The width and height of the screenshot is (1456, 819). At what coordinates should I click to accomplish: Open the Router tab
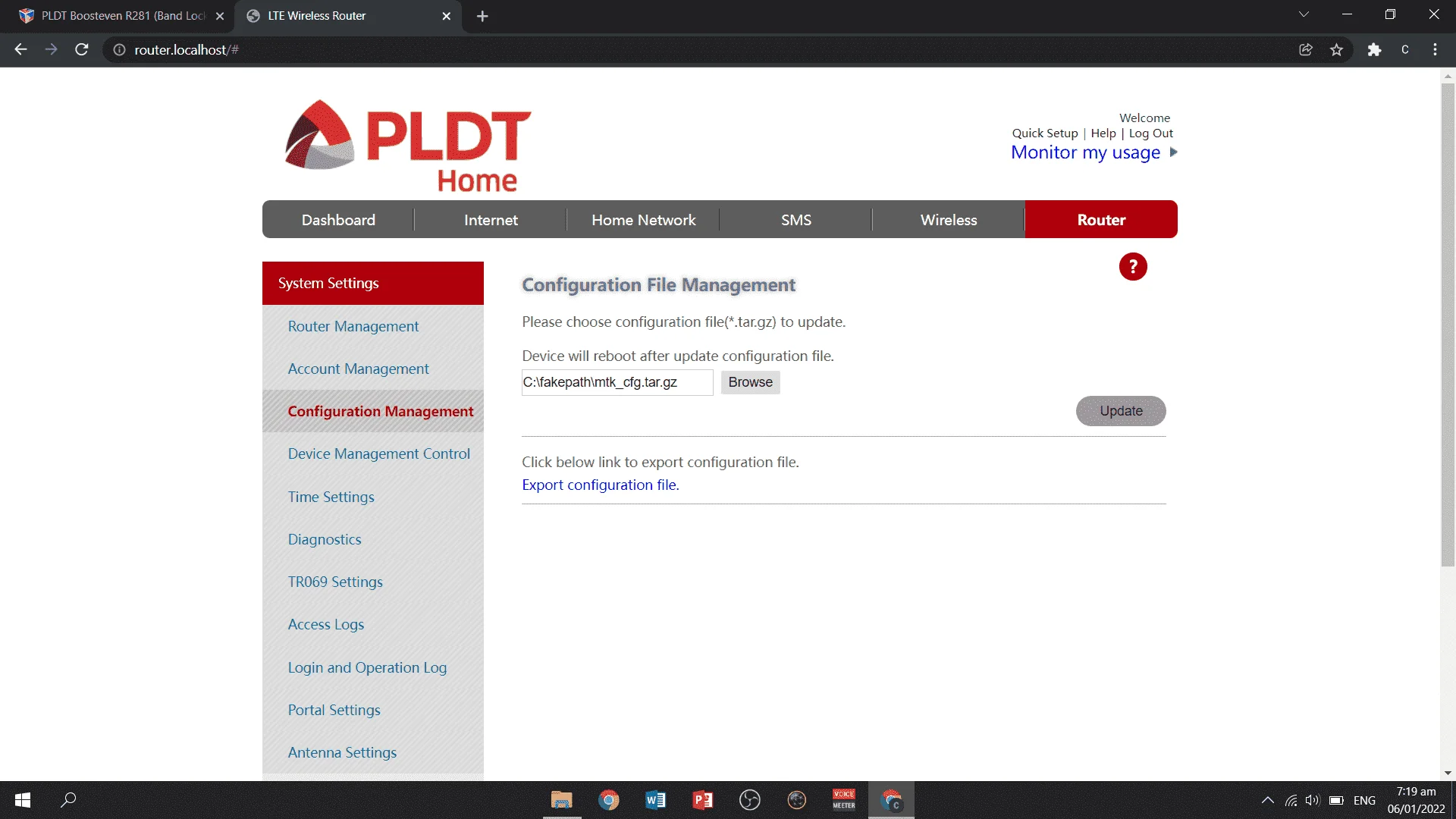click(x=1101, y=220)
